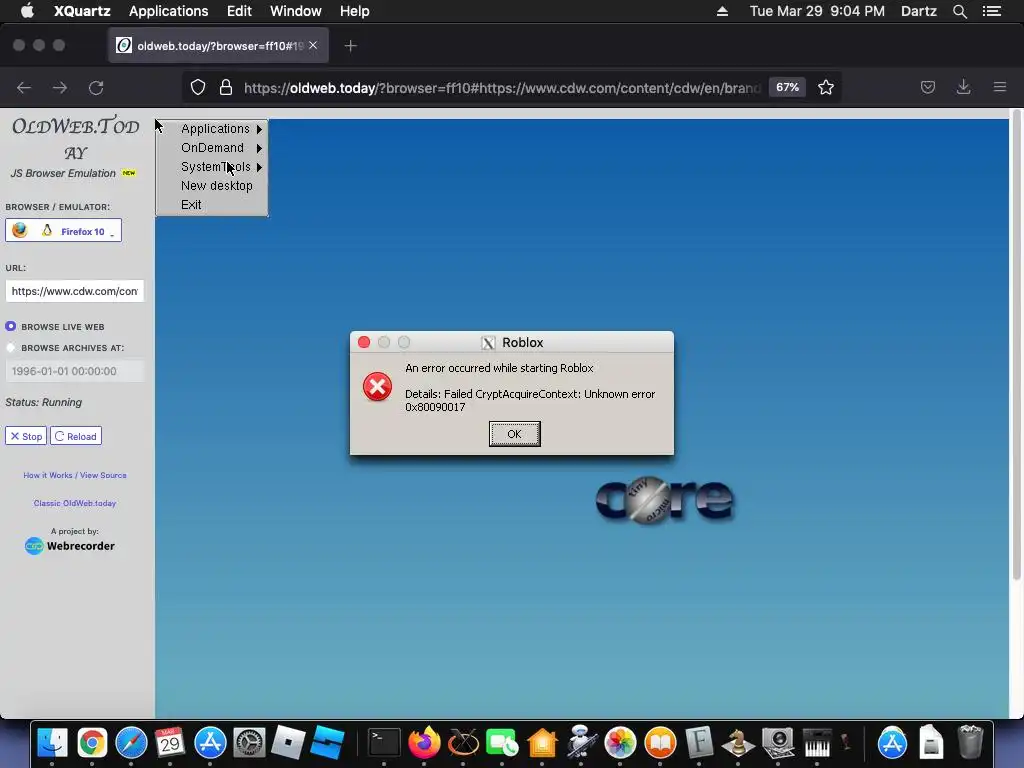Save page to Pocket icon

coord(927,88)
